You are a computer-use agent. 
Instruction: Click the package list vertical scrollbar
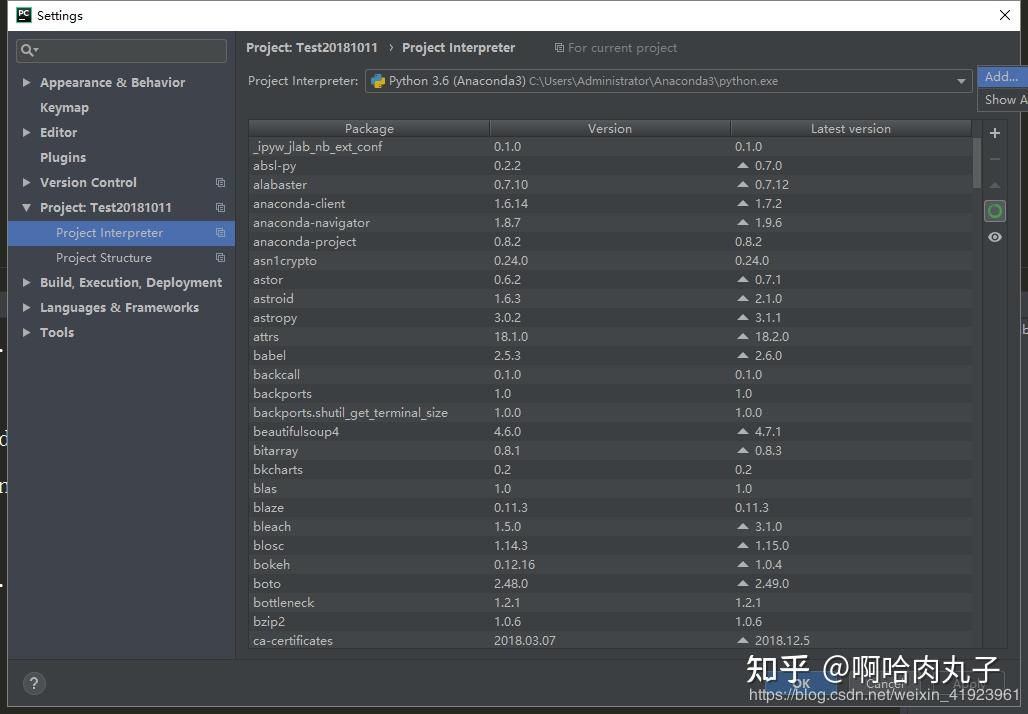point(977,163)
